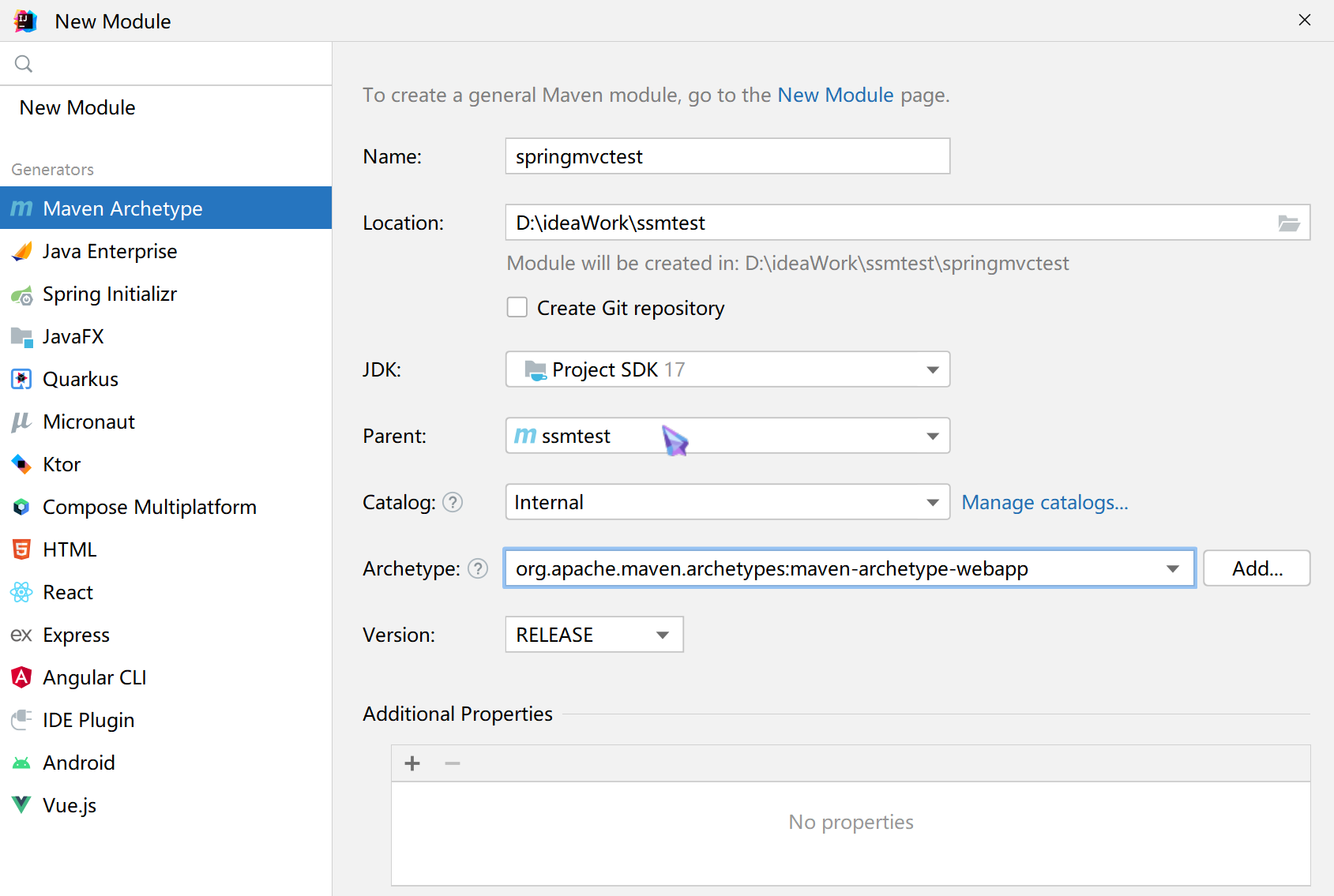Select the Android generator
The width and height of the screenshot is (1334, 896).
pos(166,763)
